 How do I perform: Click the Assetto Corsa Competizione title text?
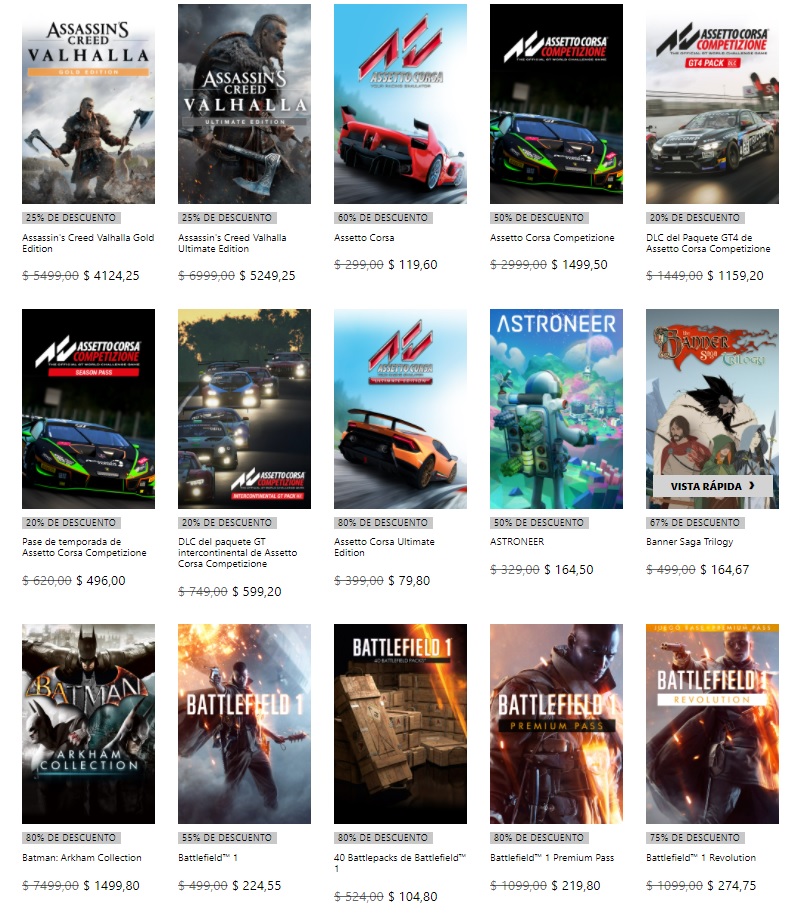point(552,238)
